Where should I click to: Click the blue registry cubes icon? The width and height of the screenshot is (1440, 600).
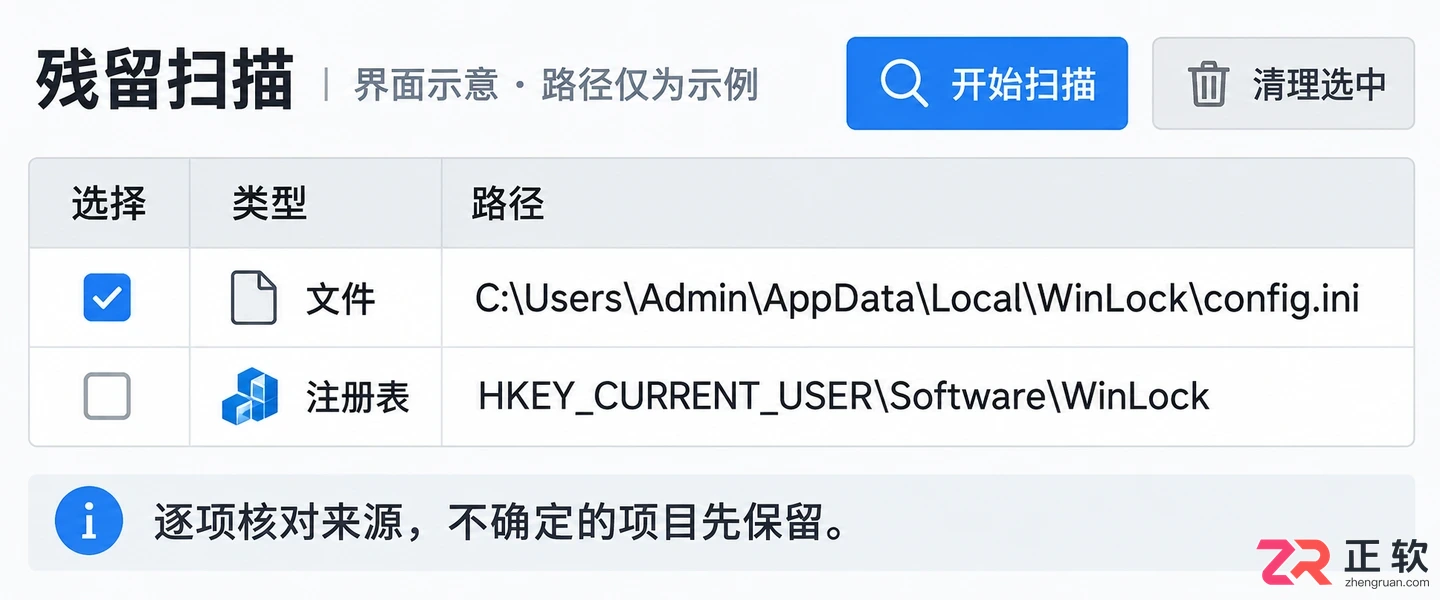250,396
